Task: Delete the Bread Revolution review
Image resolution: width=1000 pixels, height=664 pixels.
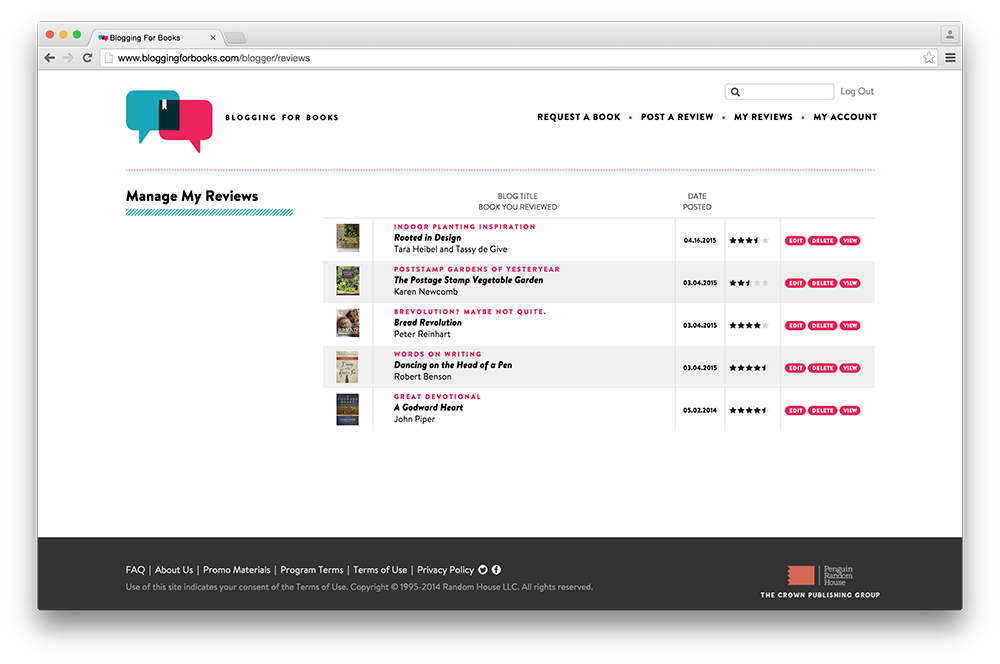Action: [822, 326]
